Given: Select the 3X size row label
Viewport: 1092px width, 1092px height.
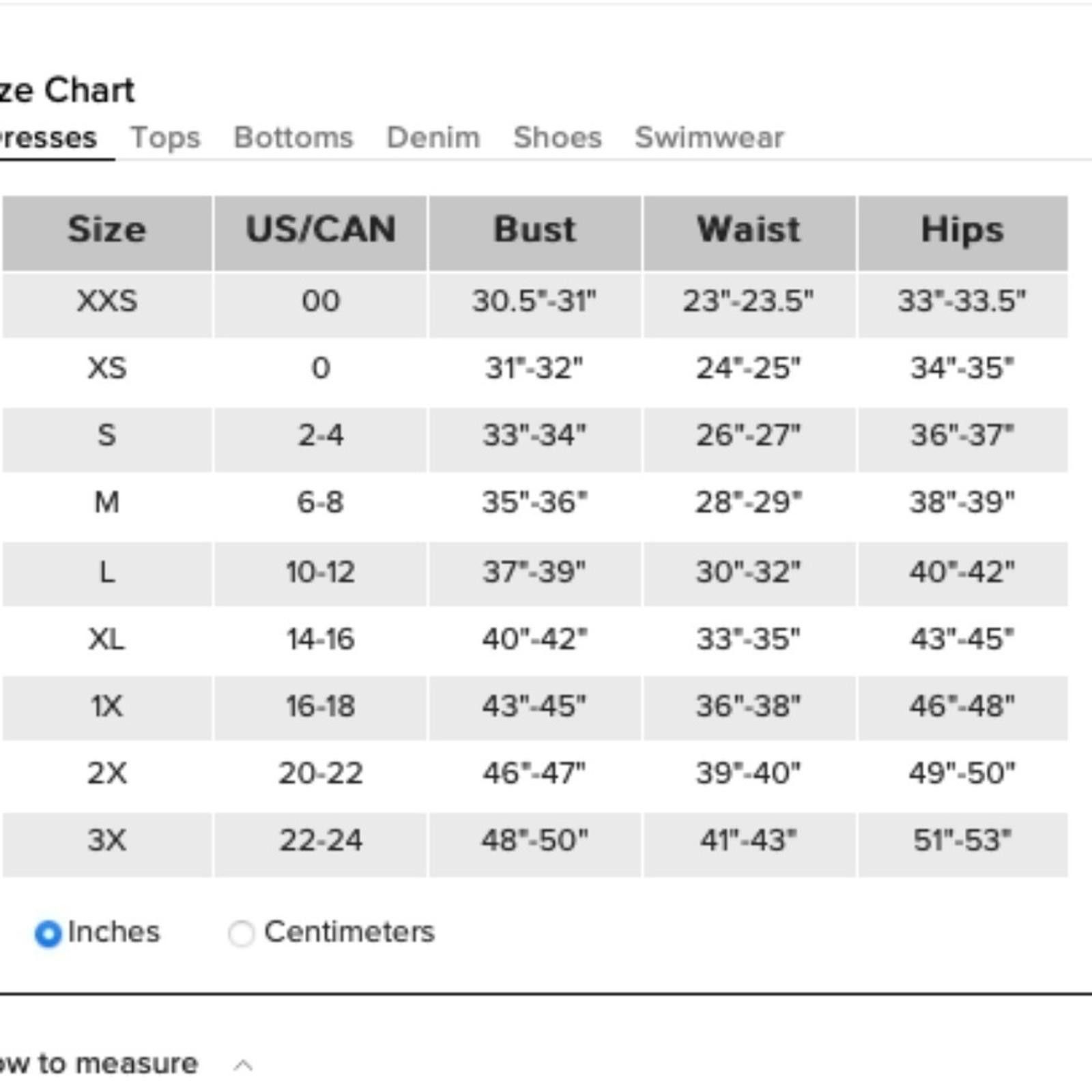Looking at the screenshot, I should click(106, 840).
